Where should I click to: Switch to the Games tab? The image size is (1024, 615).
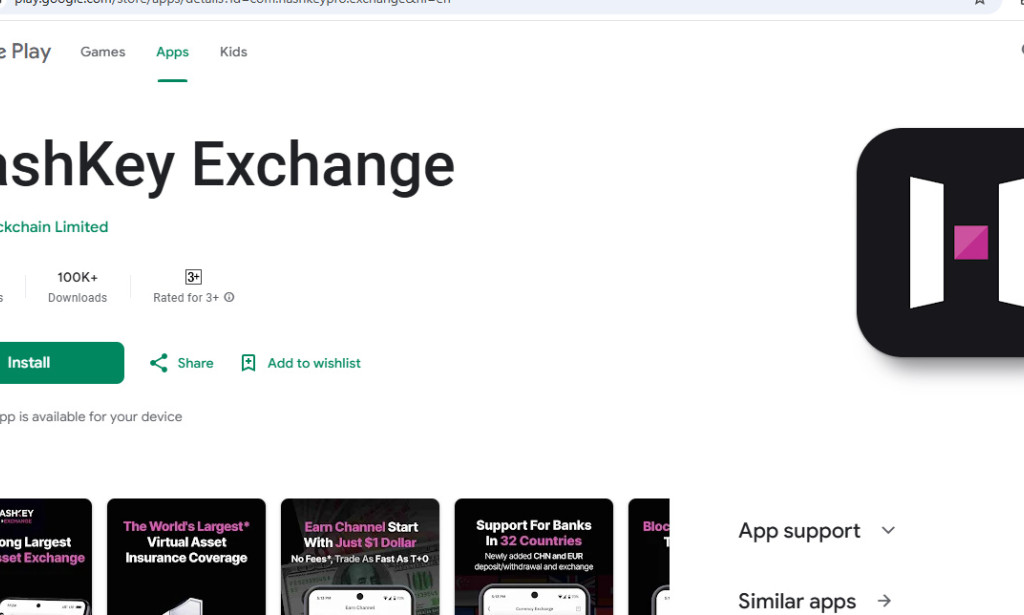(x=102, y=51)
